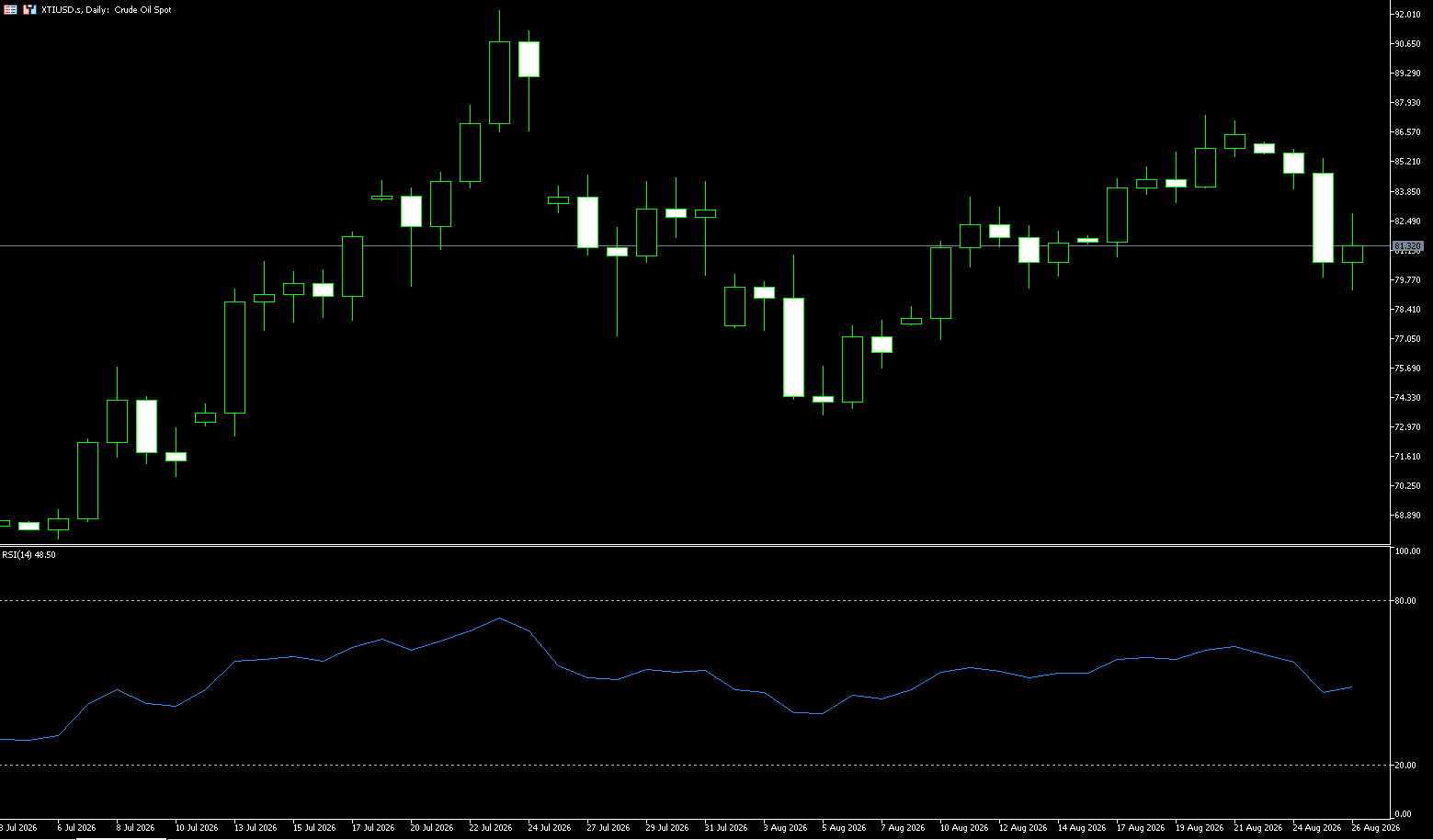Click the RSI 20.00 level line

(694, 765)
